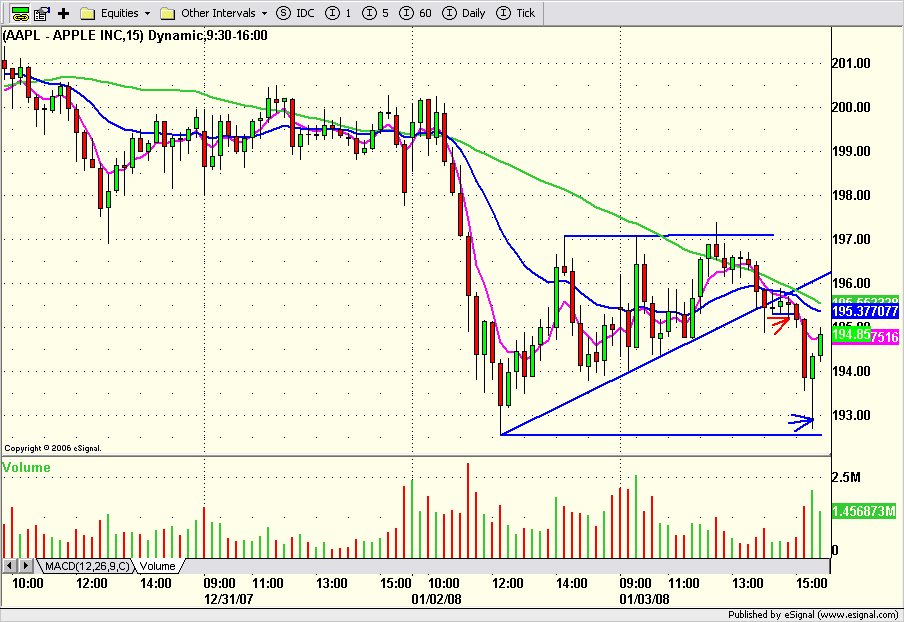Click the 2.5M volume axis label
This screenshot has height=622, width=904.
click(x=846, y=477)
